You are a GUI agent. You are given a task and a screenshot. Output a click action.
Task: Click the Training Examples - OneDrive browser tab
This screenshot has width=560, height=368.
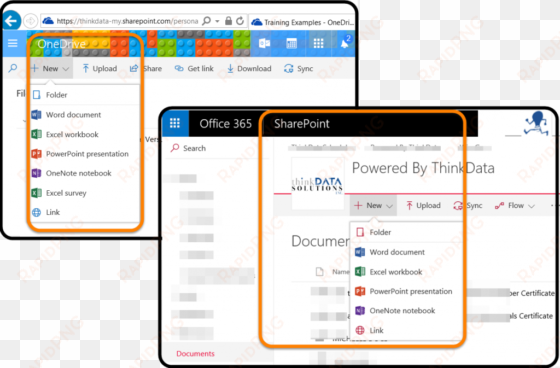pyautogui.click(x=302, y=22)
